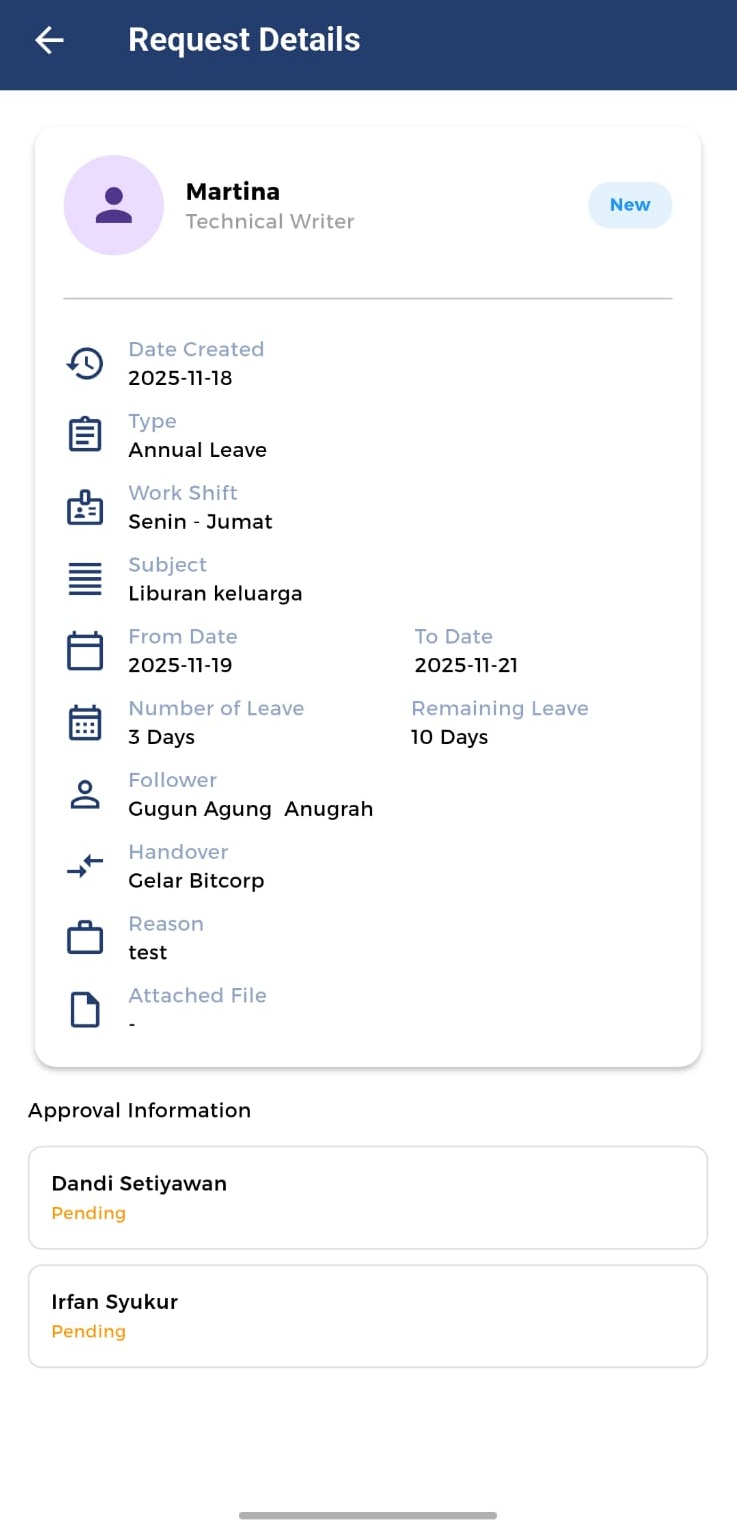
Task: Tap the back arrow in header
Action: click(x=49, y=40)
